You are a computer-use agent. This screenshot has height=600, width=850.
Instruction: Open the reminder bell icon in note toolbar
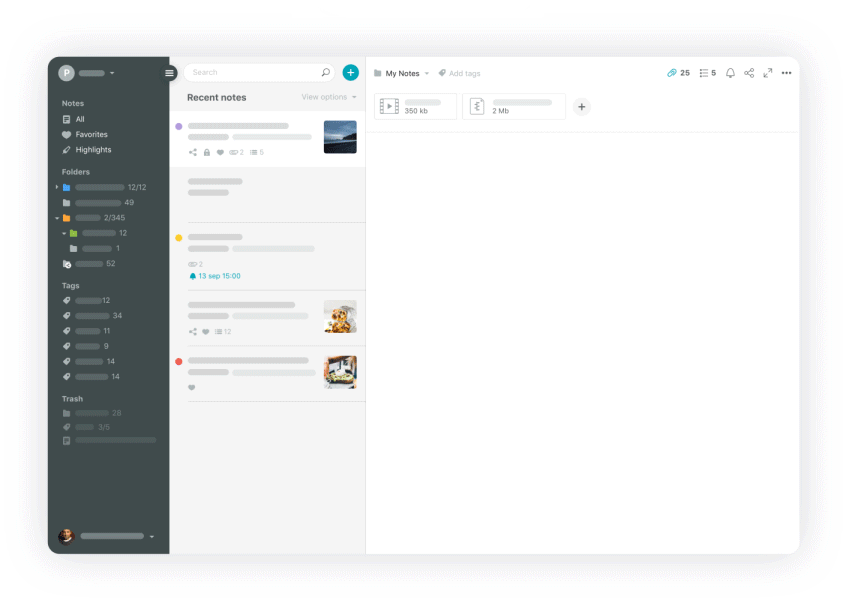point(730,73)
